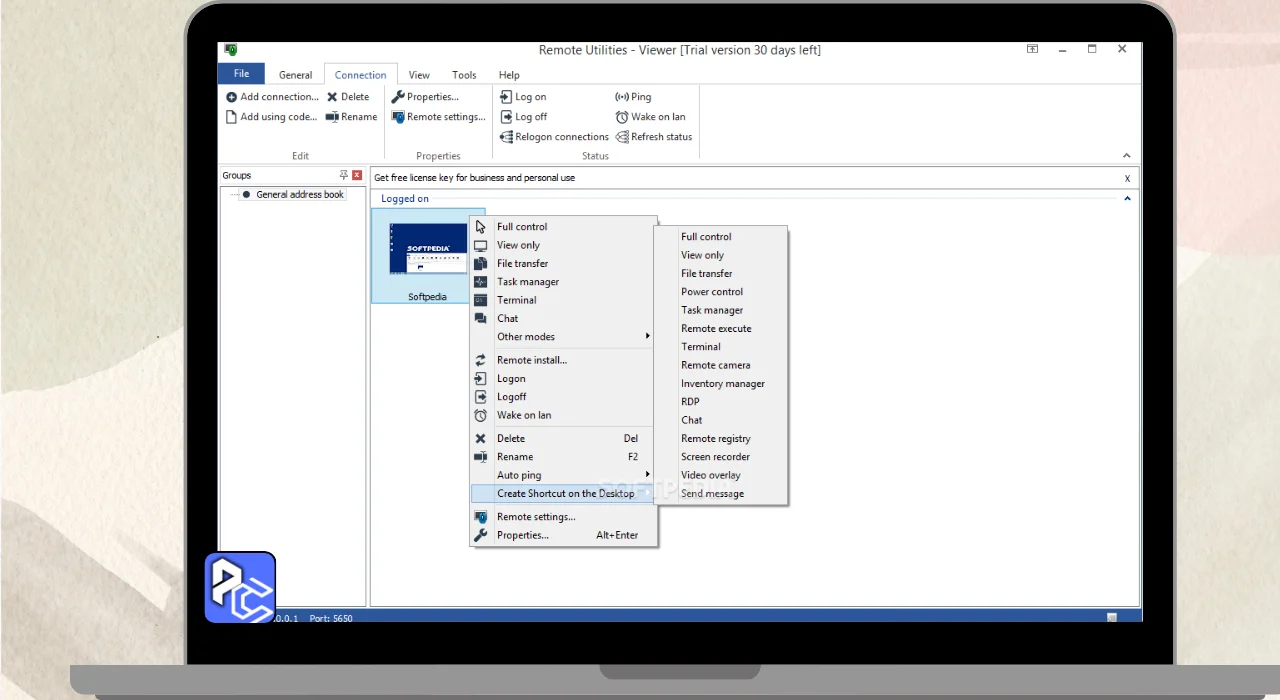Collapse the Logged on section

click(x=1128, y=199)
